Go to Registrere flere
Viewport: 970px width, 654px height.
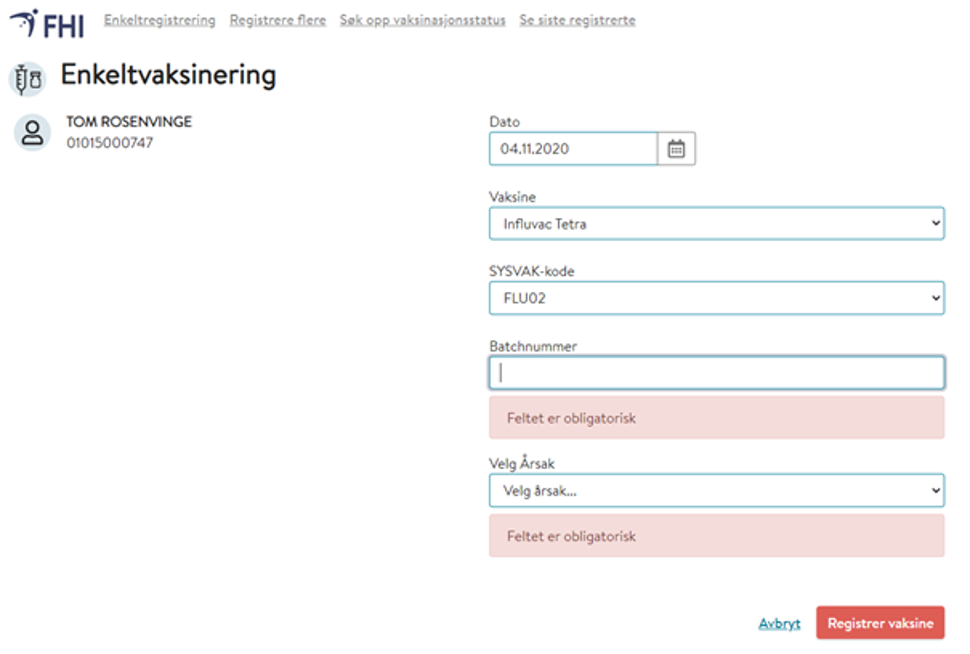point(277,20)
